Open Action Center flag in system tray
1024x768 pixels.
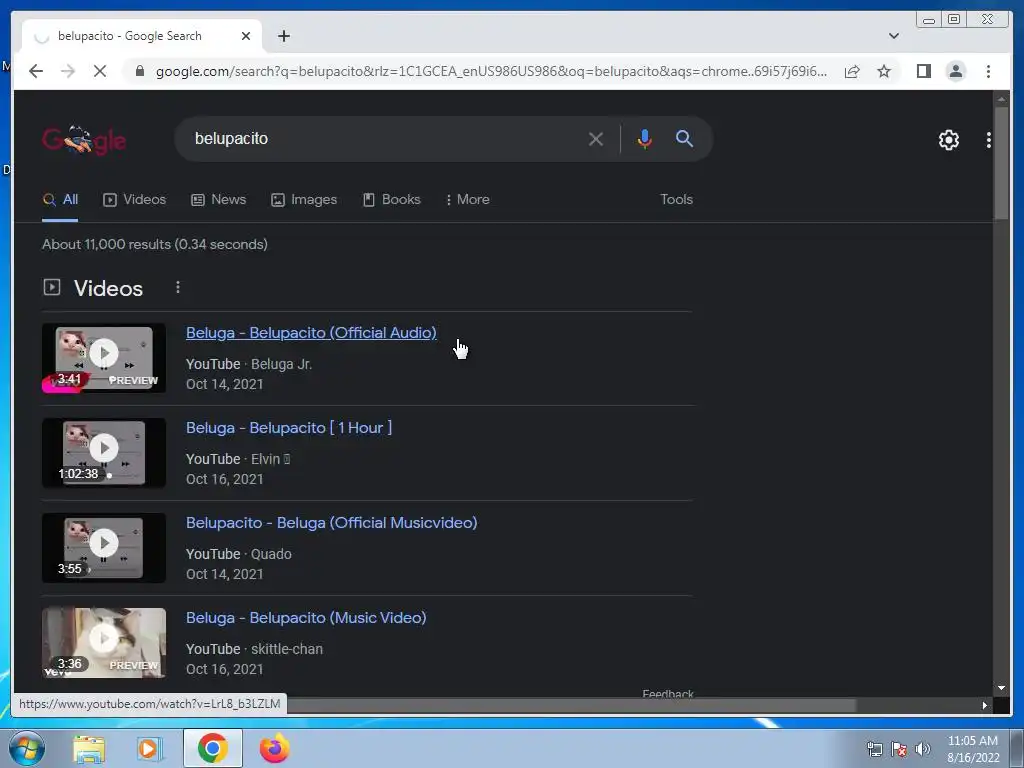899,749
